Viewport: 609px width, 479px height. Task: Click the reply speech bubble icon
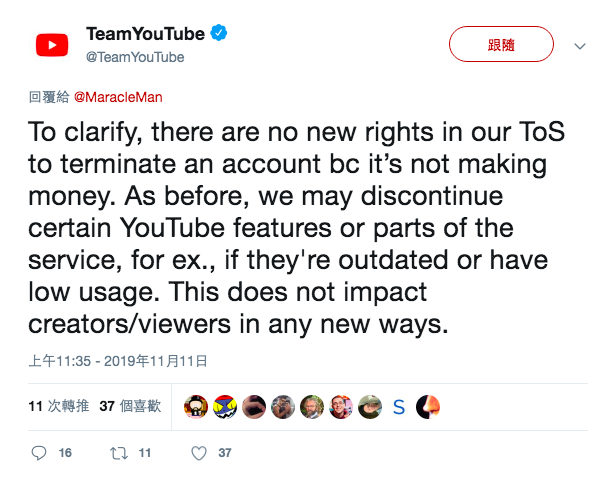[39, 453]
